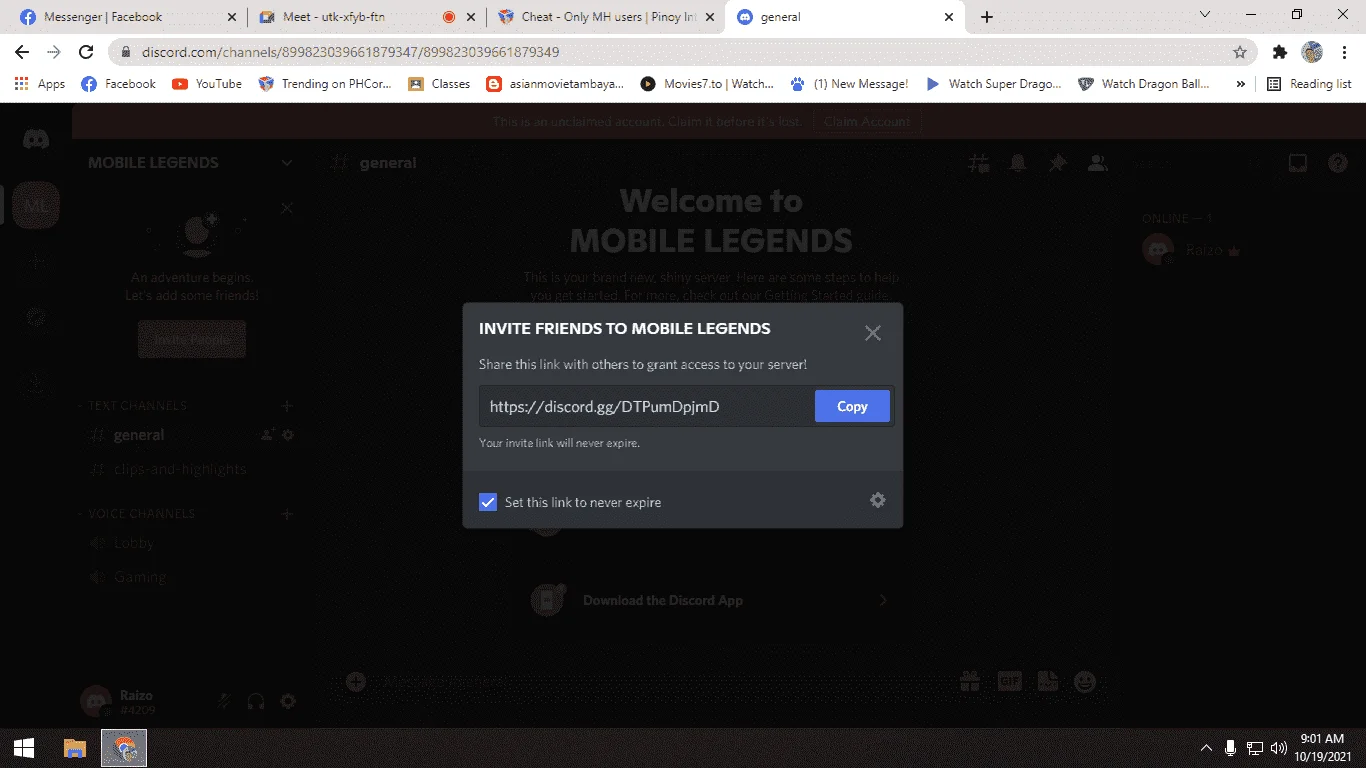Screen dimensions: 1366x768
Task: Attach file with plus button
Action: click(x=356, y=682)
